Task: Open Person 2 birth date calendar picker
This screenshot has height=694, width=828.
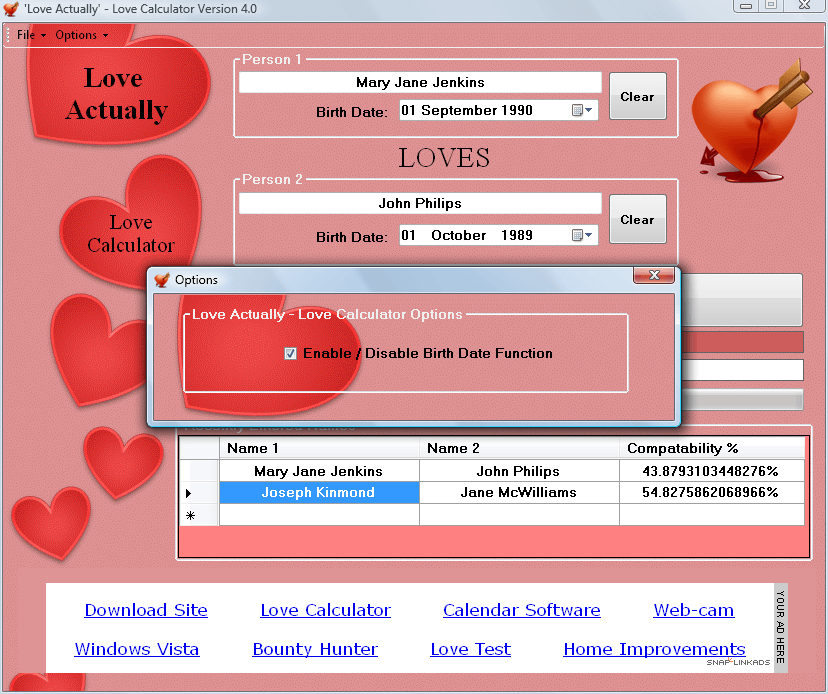Action: point(582,236)
